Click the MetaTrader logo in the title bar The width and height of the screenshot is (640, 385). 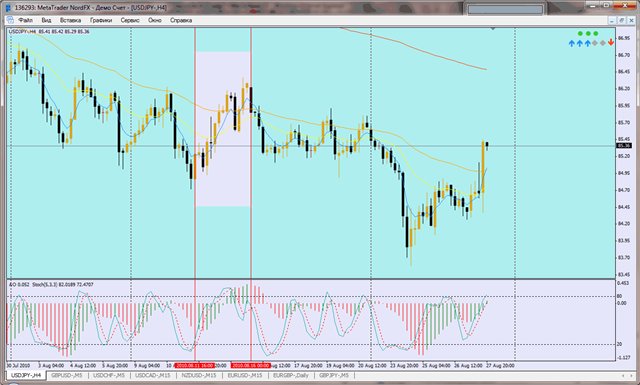pyautogui.click(x=8, y=8)
